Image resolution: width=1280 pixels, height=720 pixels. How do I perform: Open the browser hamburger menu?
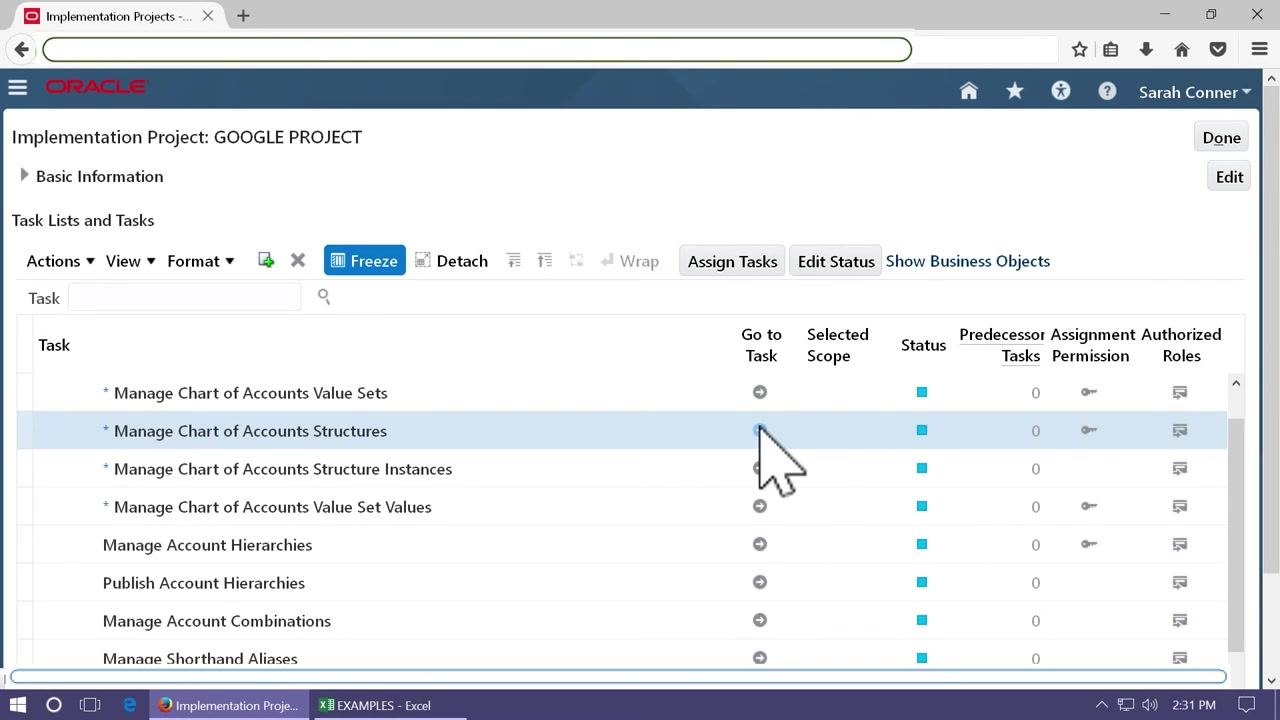coord(1260,49)
